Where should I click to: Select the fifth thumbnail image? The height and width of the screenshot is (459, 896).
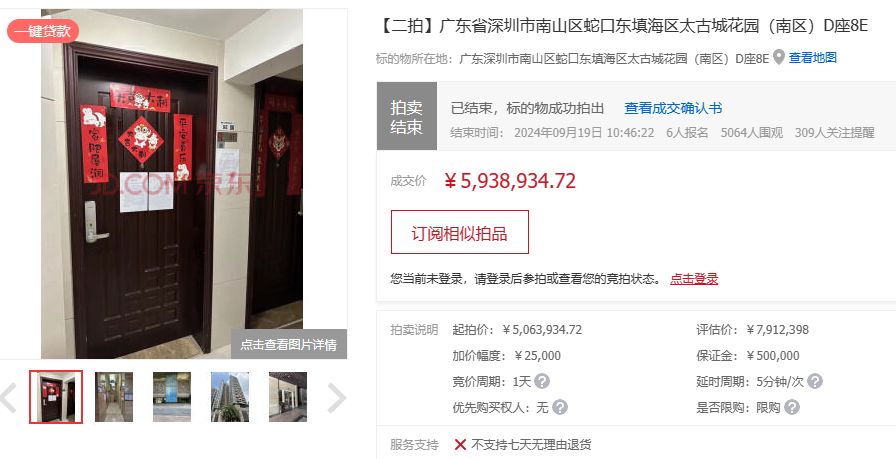point(288,397)
